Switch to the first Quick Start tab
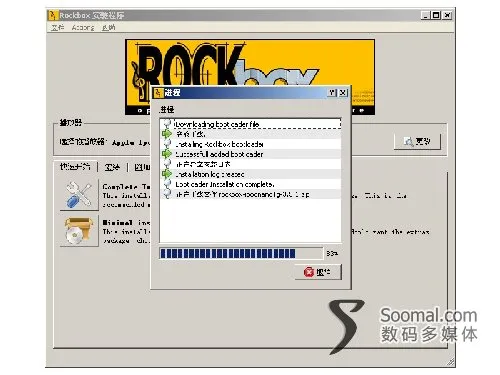Screen dimensions: 500x375 click(x=75, y=166)
